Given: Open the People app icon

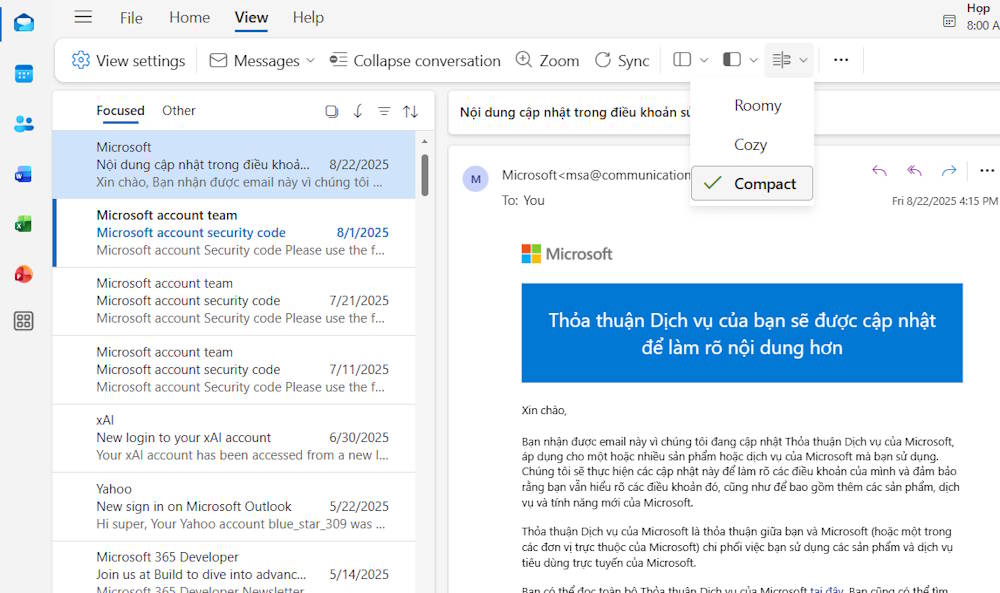Looking at the screenshot, I should point(24,123).
